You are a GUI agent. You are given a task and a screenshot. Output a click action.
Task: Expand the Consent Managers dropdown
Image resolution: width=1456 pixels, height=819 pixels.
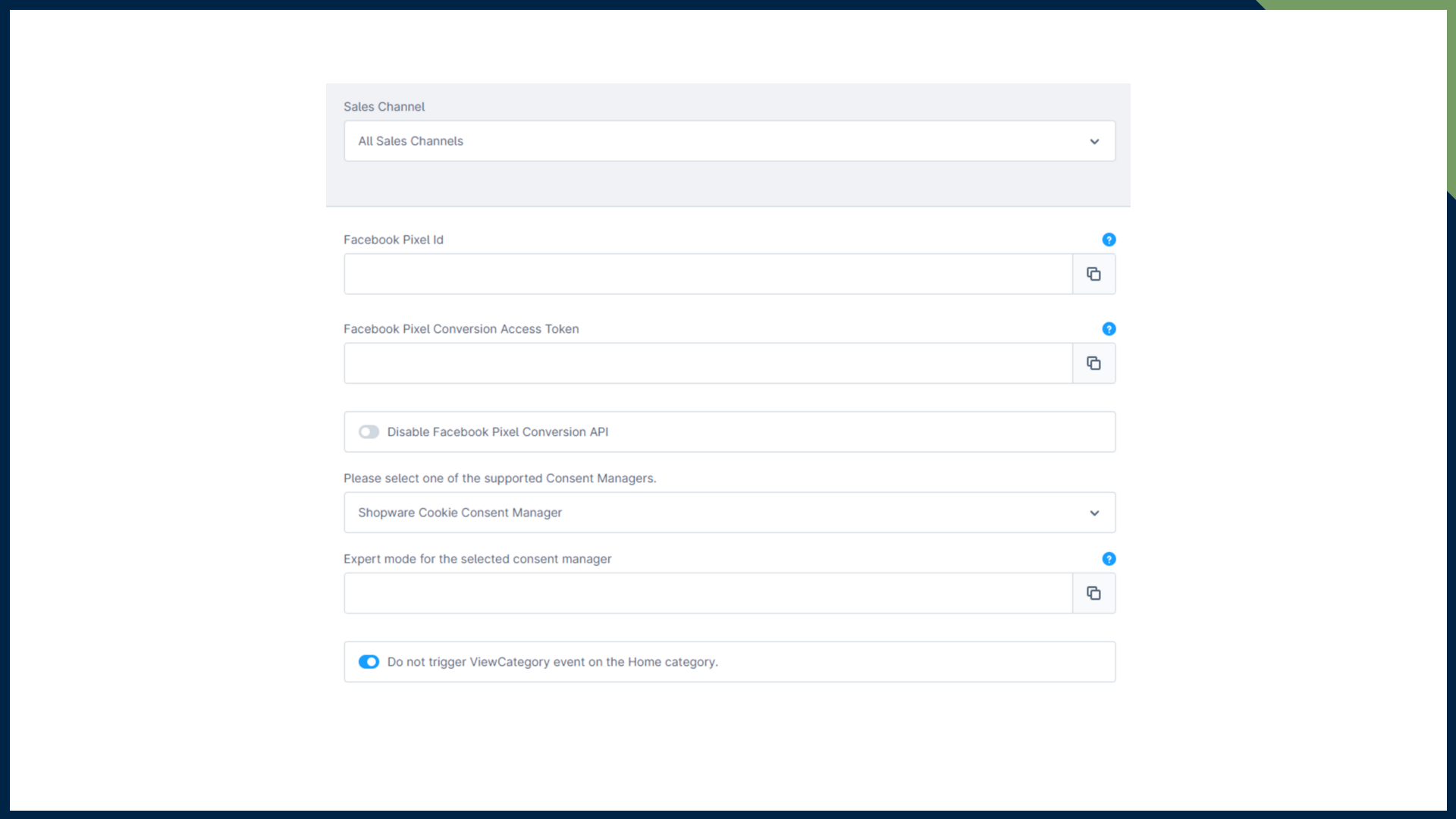tap(728, 513)
